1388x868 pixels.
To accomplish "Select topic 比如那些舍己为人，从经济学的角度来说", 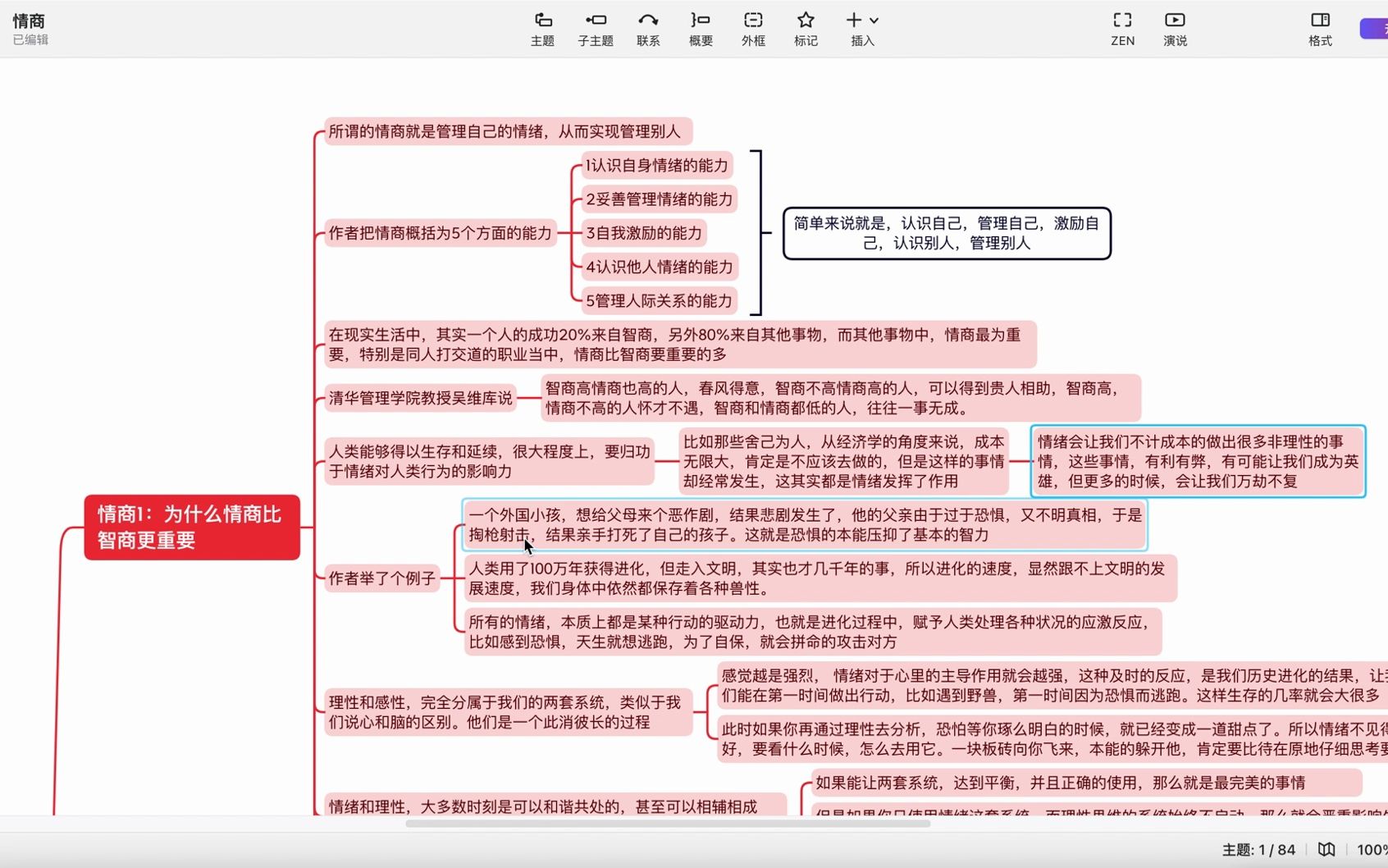I will point(843,462).
